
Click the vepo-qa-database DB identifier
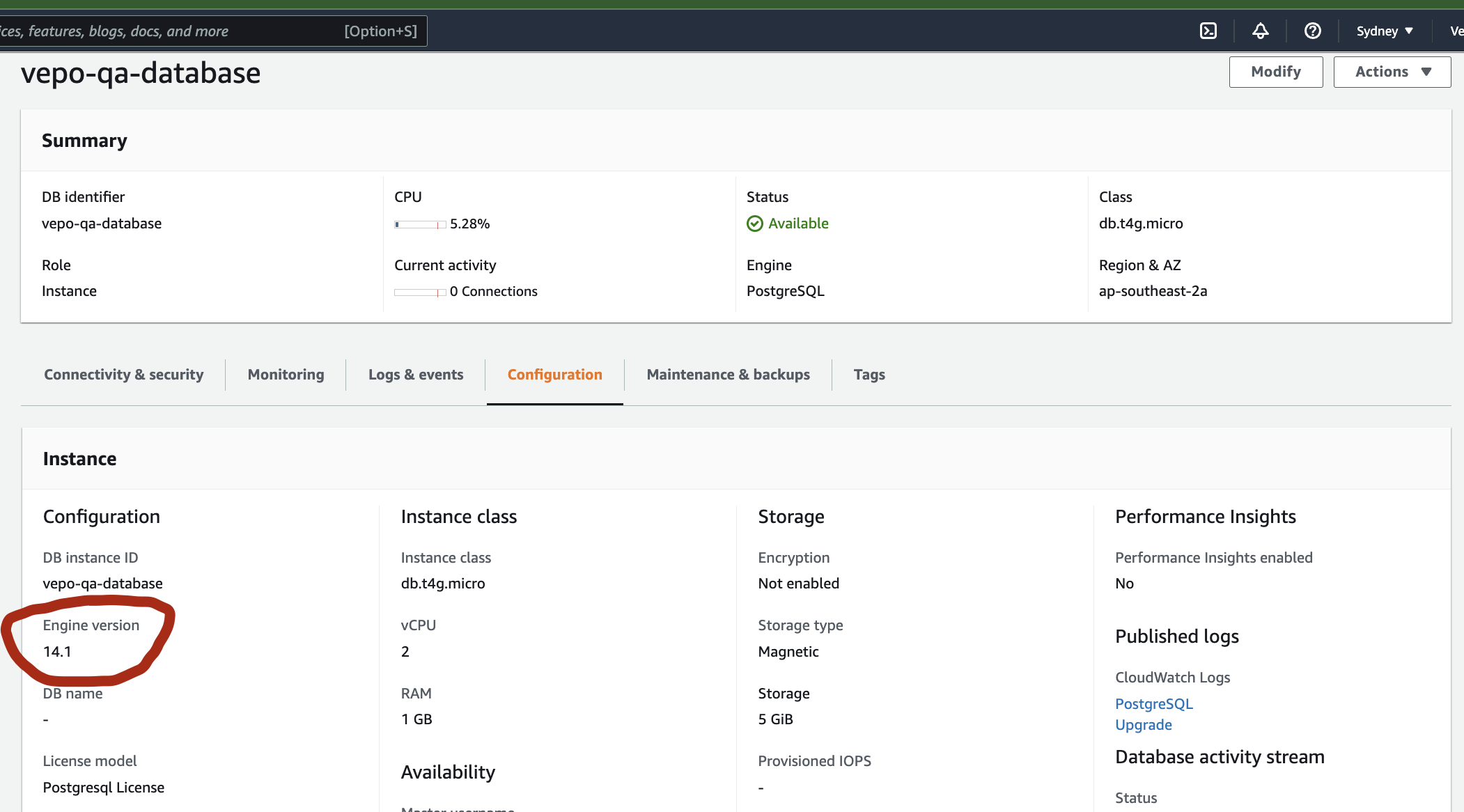[x=101, y=222]
